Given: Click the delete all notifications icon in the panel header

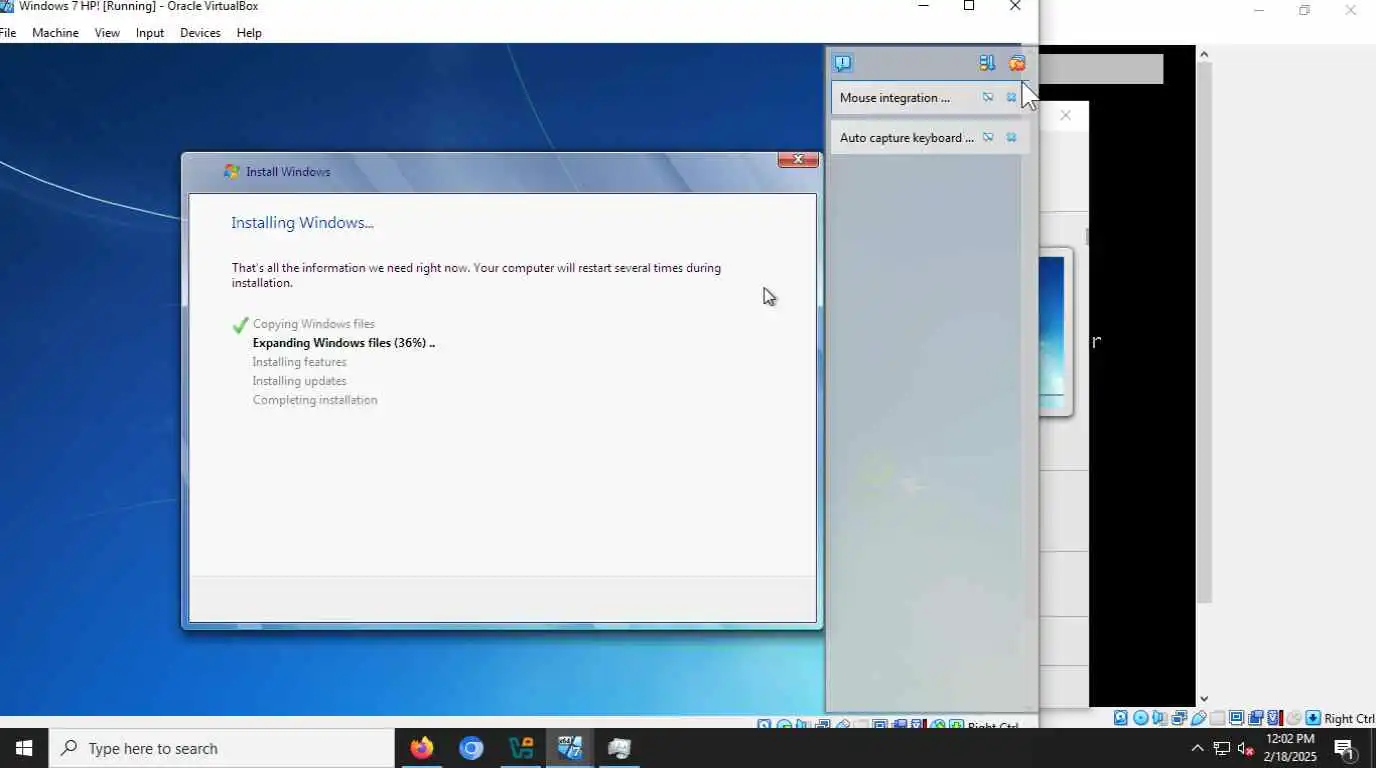Looking at the screenshot, I should 1017,63.
